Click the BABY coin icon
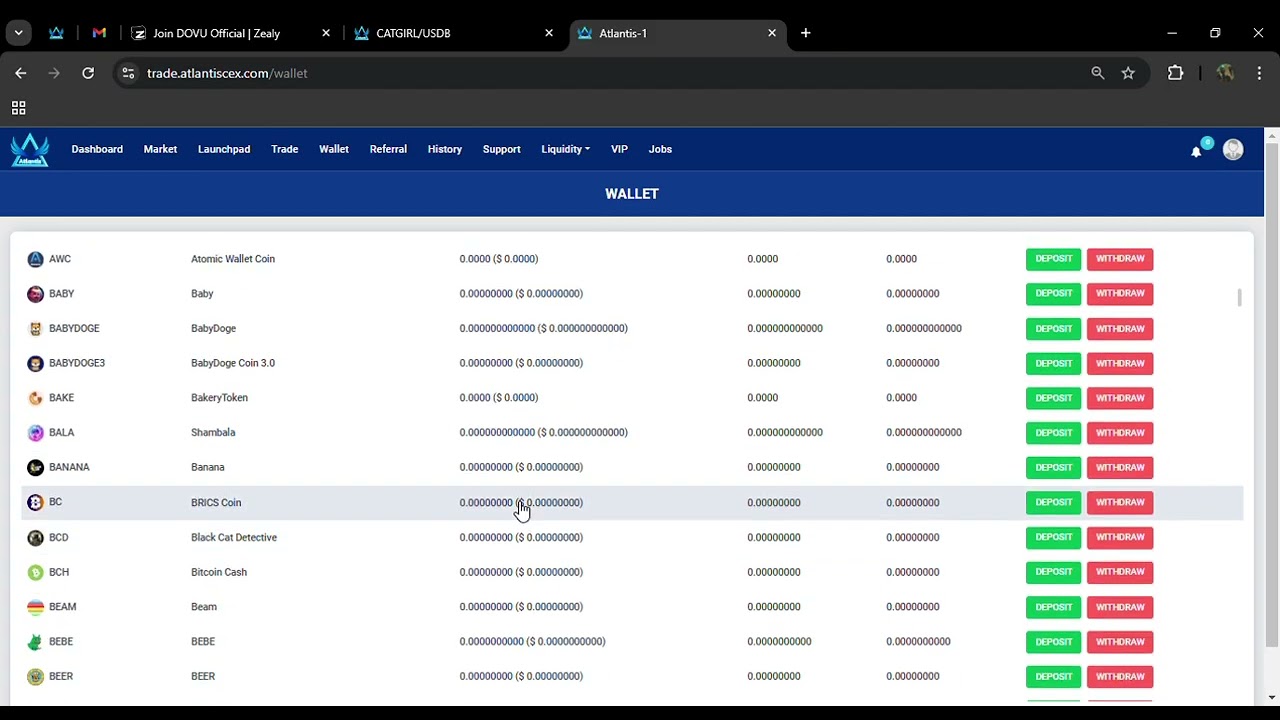The width and height of the screenshot is (1280, 720). pos(35,294)
